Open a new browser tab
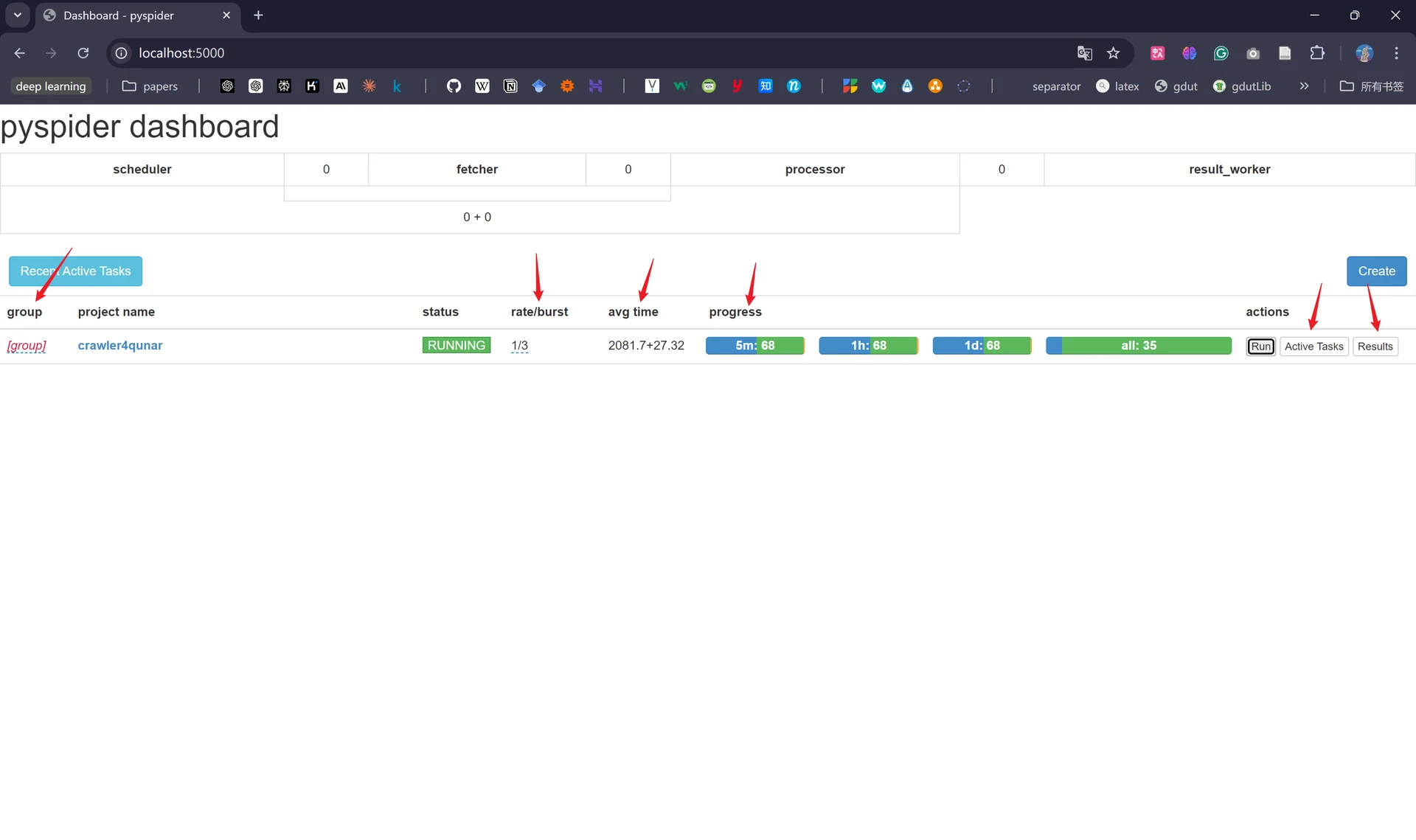 tap(258, 15)
